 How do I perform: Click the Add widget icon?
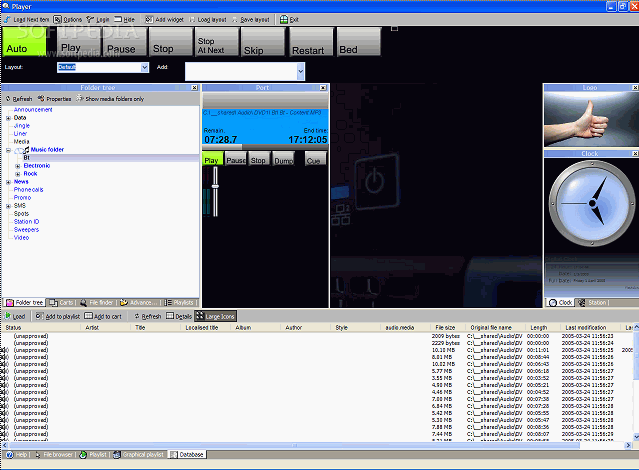pyautogui.click(x=149, y=20)
